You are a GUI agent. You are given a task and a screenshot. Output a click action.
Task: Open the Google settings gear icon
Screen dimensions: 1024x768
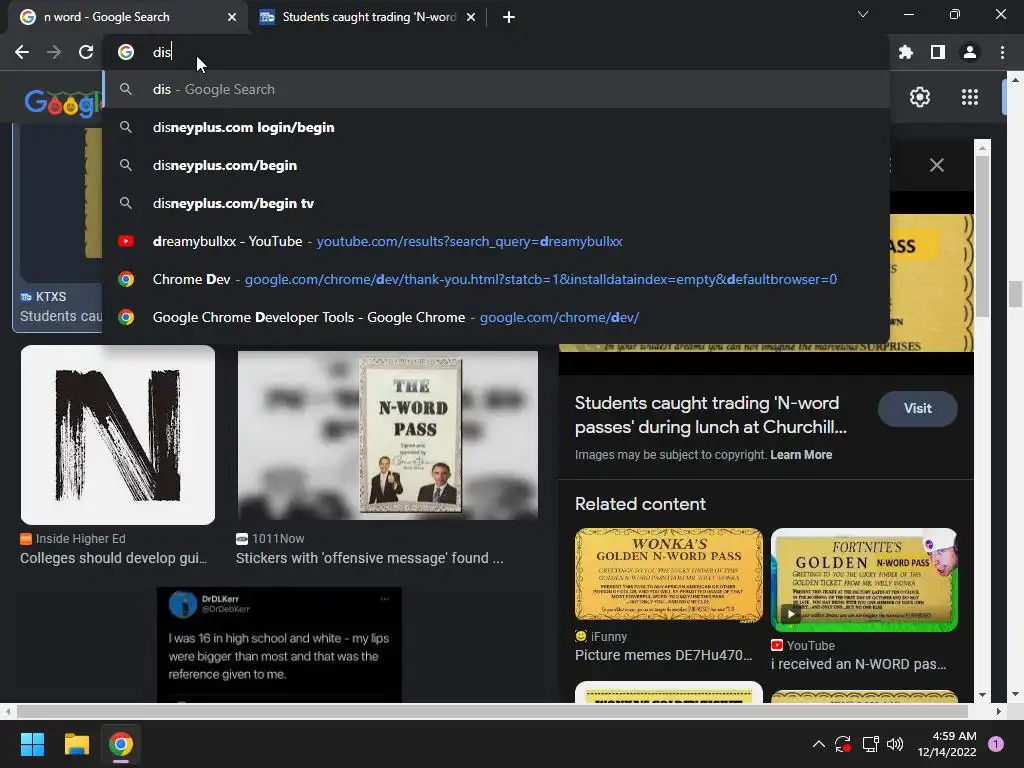(x=920, y=97)
